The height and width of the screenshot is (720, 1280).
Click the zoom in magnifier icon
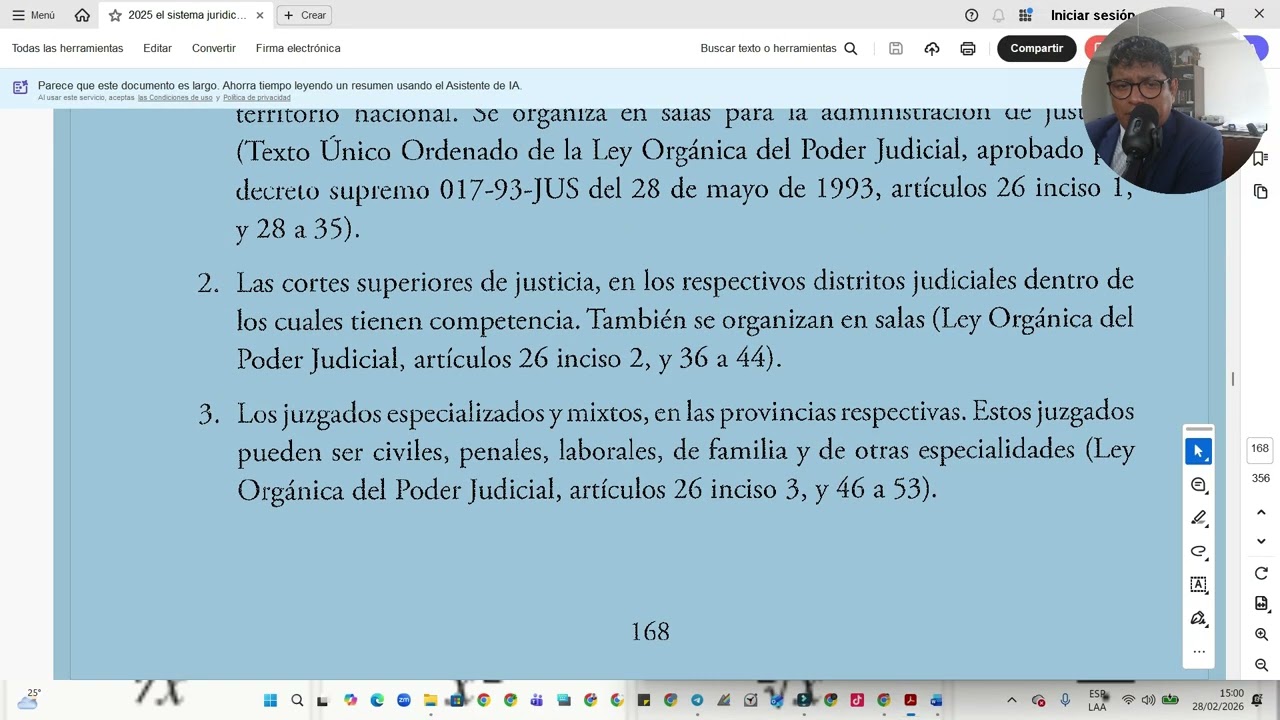(1261, 635)
